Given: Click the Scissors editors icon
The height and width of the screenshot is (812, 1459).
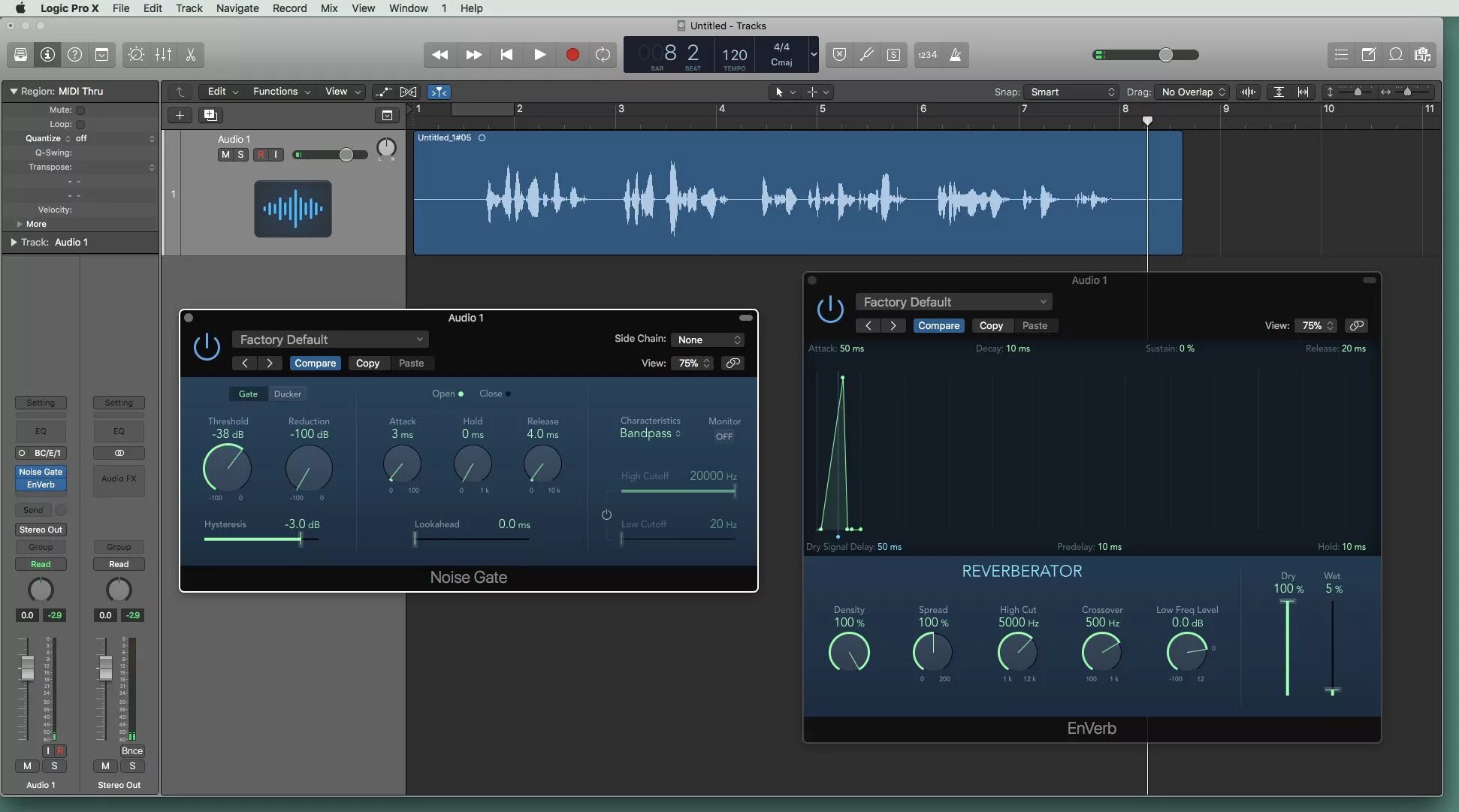Looking at the screenshot, I should point(191,55).
